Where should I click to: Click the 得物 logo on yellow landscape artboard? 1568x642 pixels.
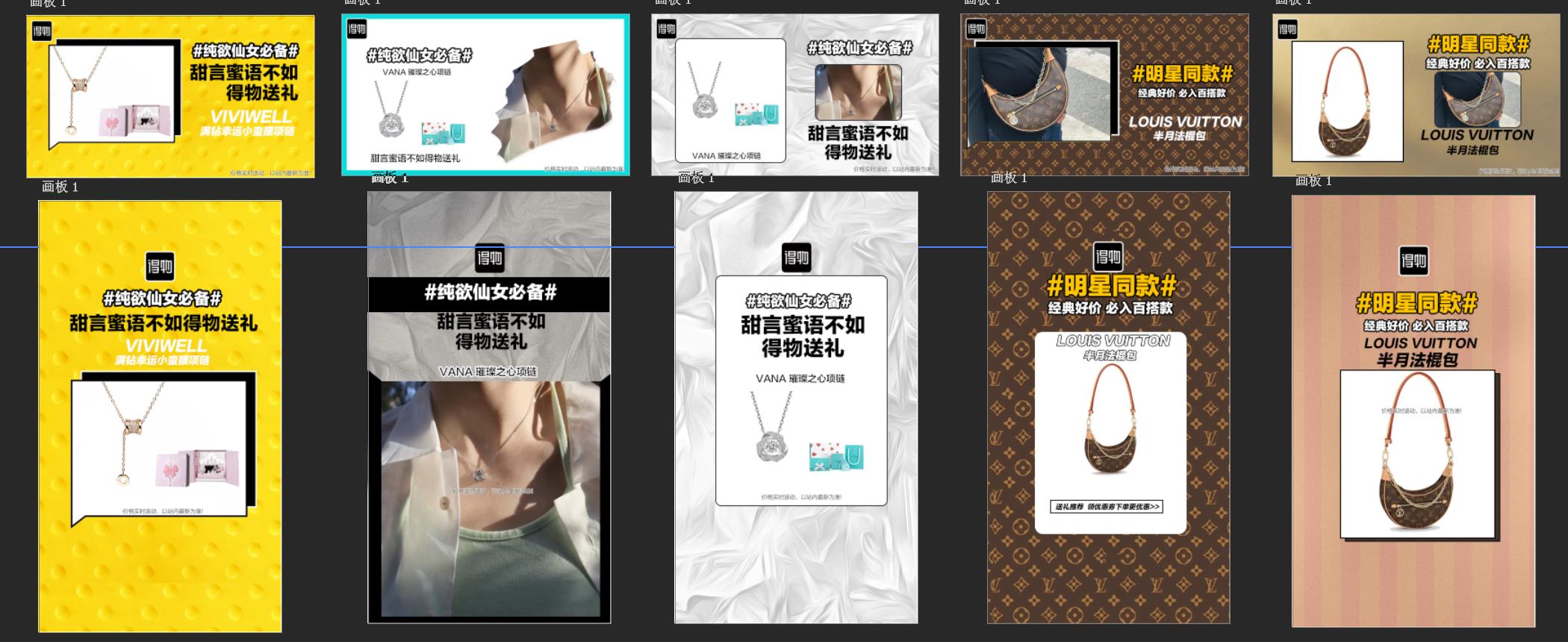coord(42,31)
